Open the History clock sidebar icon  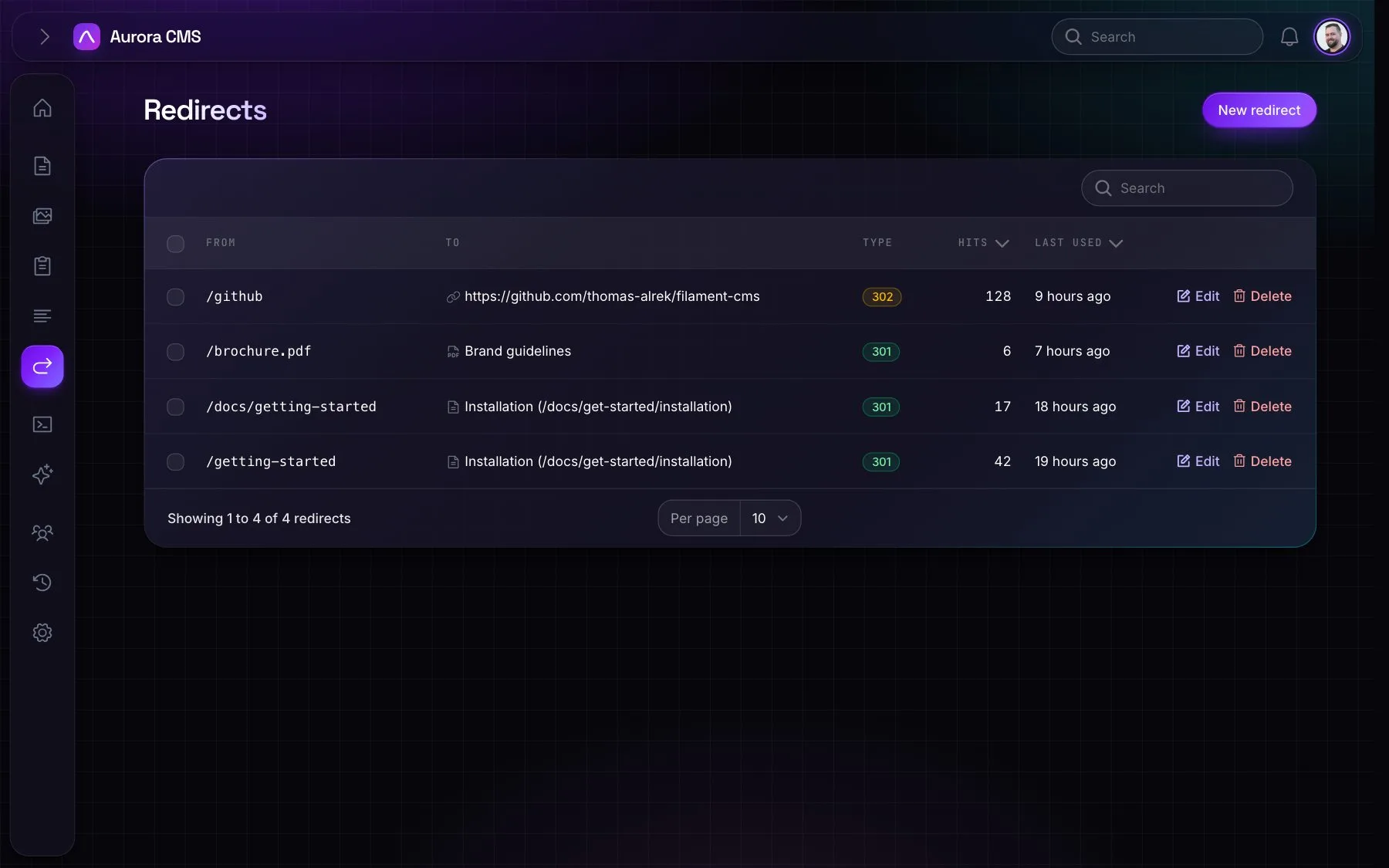pyautogui.click(x=42, y=583)
